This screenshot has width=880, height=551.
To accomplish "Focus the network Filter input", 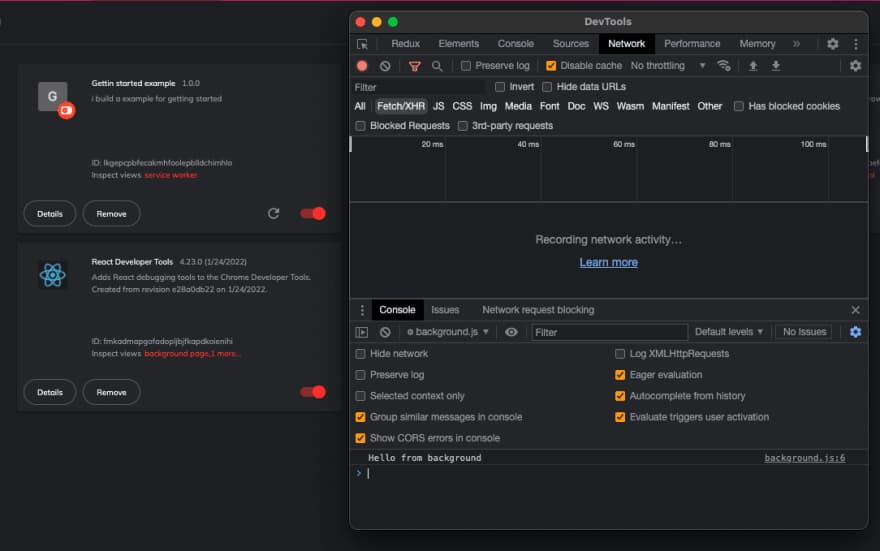I will [418, 87].
